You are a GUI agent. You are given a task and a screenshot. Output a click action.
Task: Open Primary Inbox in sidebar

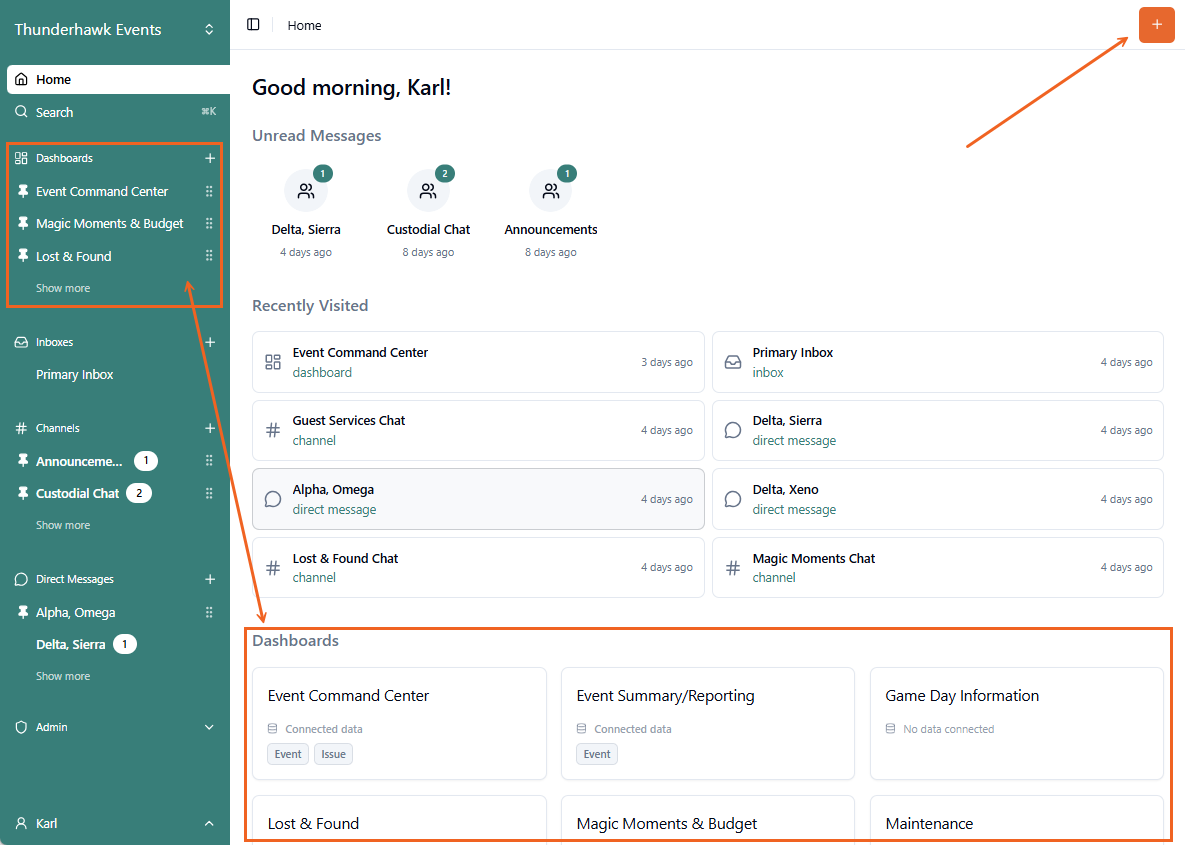pos(75,374)
